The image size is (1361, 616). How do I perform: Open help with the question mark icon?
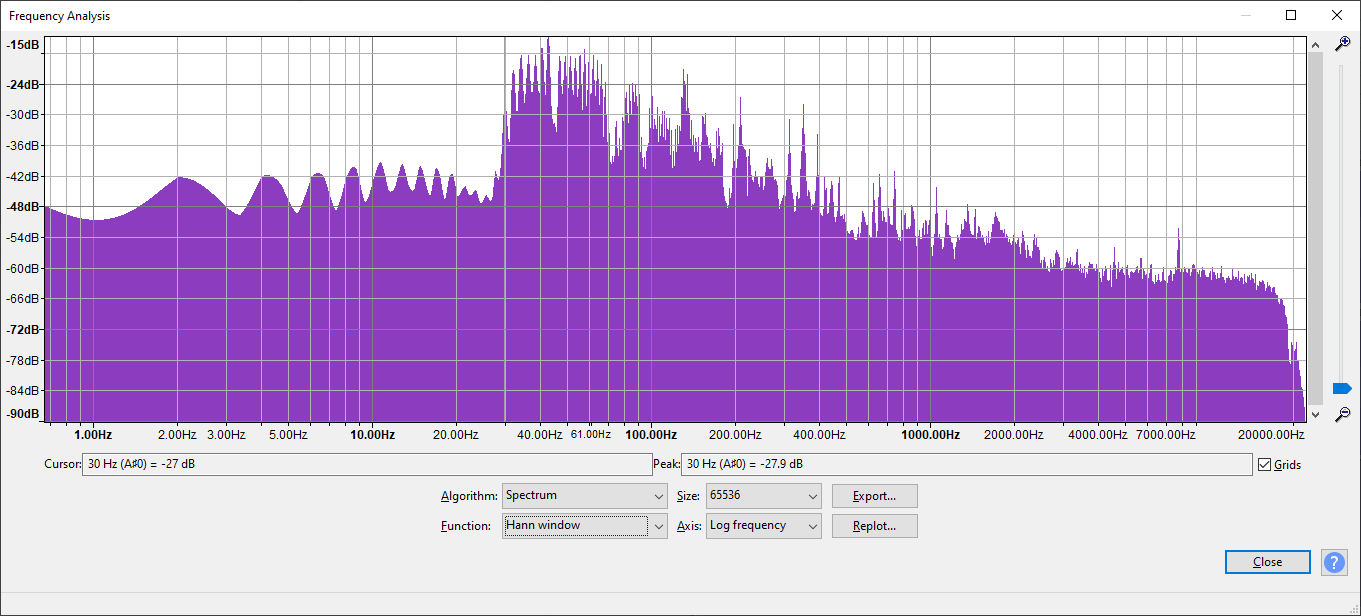1334,562
